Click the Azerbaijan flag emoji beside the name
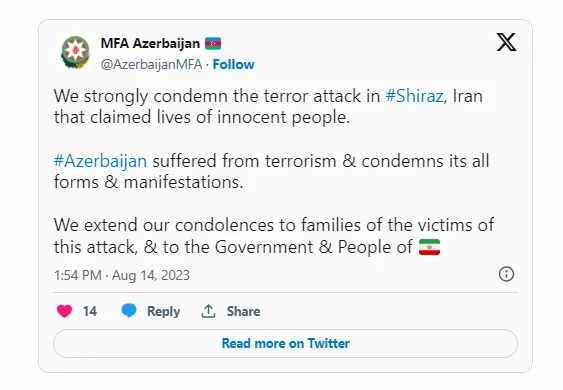The image size is (563, 390). click(213, 44)
